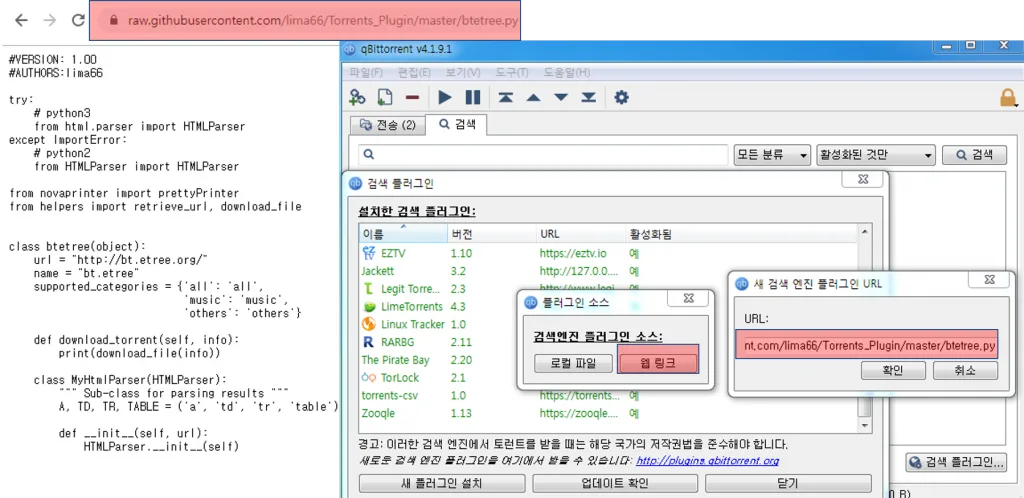The height and width of the screenshot is (498, 1024).
Task: Click the pause icon in qBittorrent toolbar
Action: [473, 97]
